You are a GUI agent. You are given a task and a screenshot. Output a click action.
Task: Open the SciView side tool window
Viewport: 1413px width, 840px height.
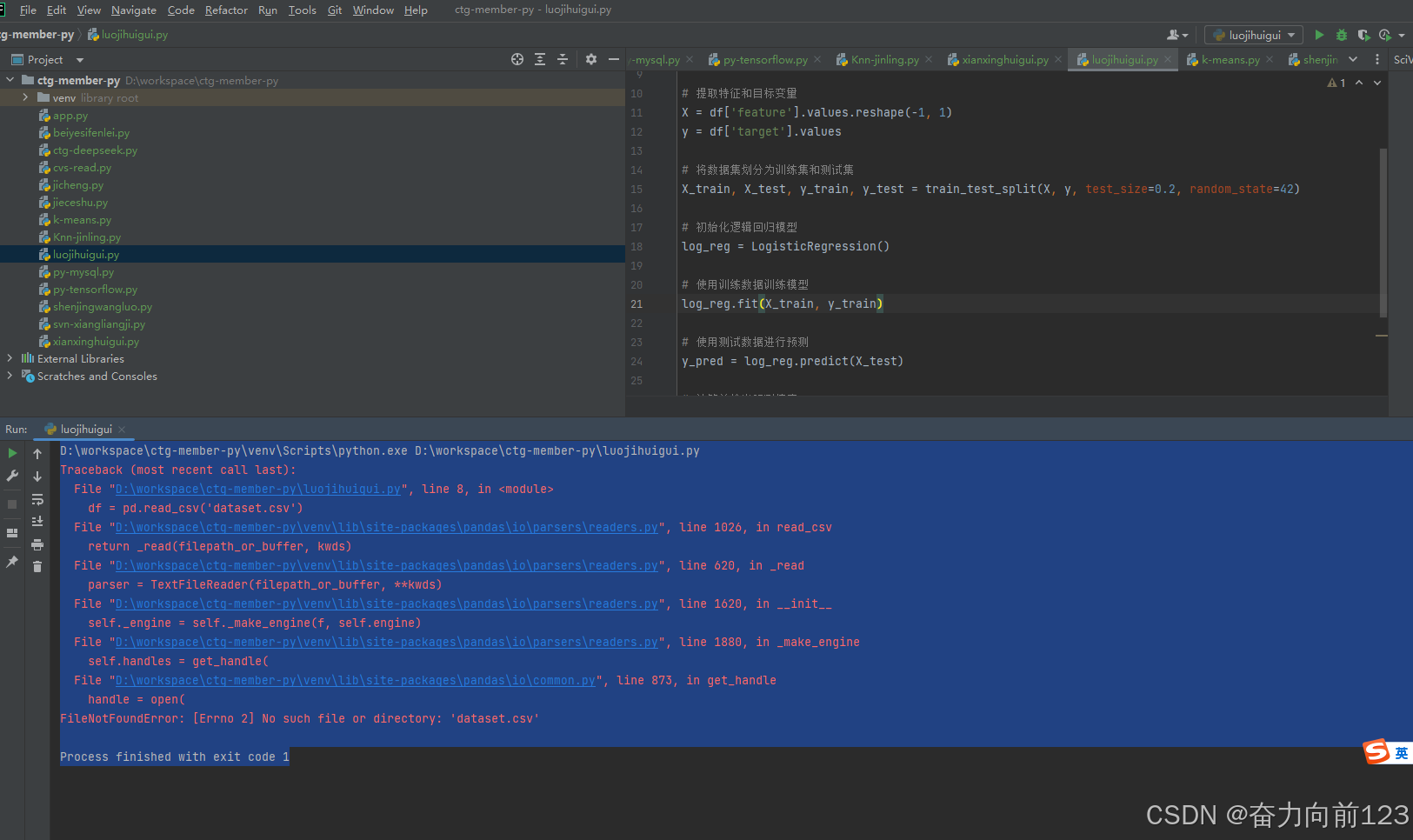click(1402, 59)
